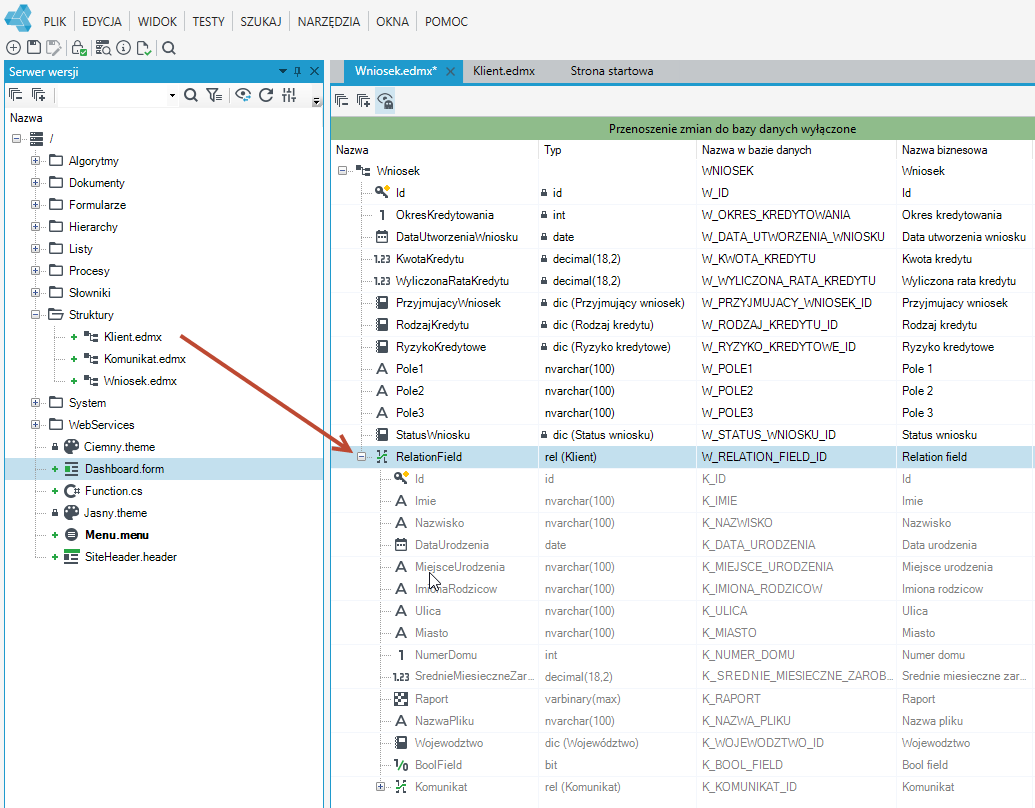Expand all nodes in Serwer wersji panel
The width and height of the screenshot is (1035, 808).
click(38, 95)
